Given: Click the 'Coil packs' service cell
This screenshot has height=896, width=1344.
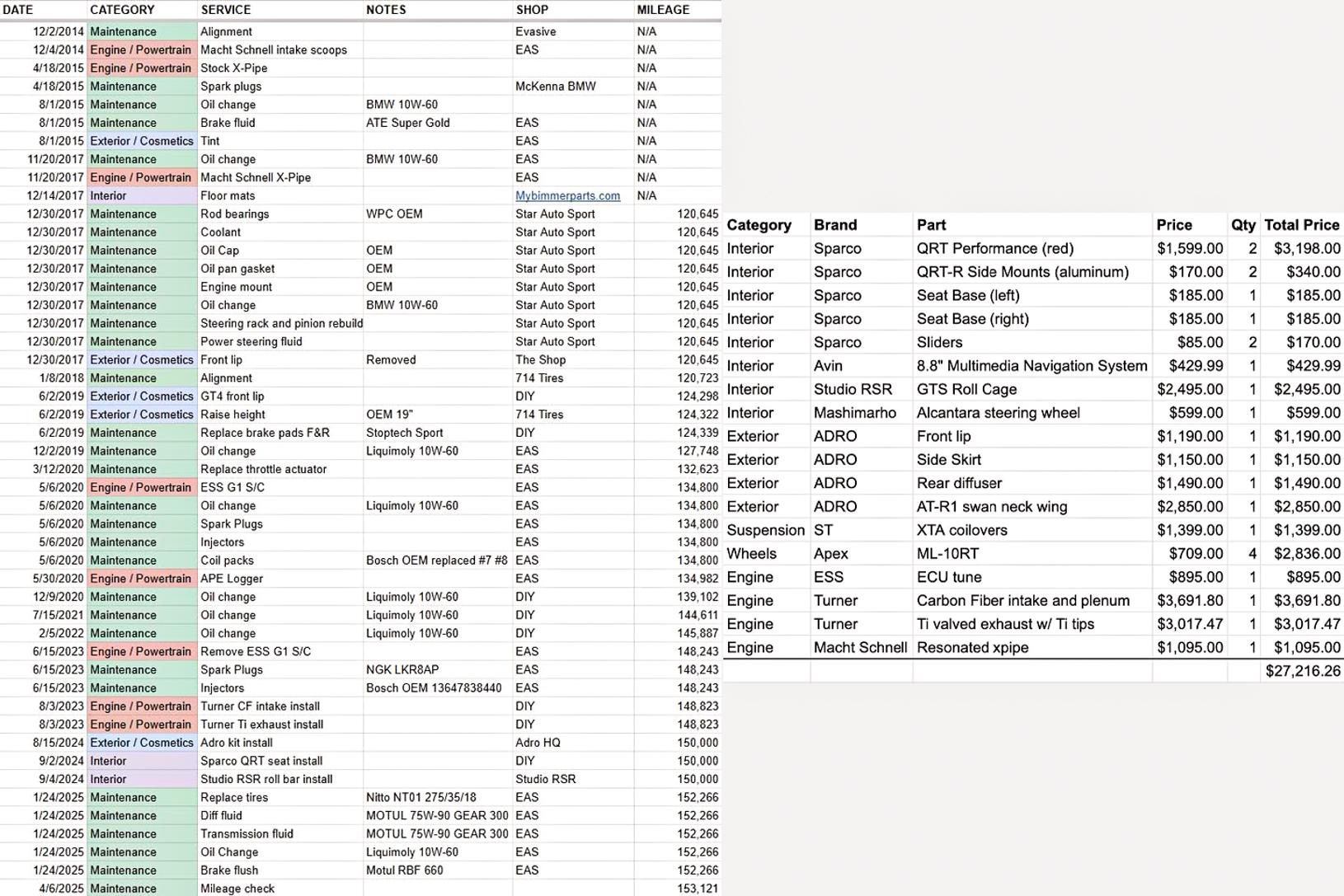Looking at the screenshot, I should pyautogui.click(x=280, y=561).
